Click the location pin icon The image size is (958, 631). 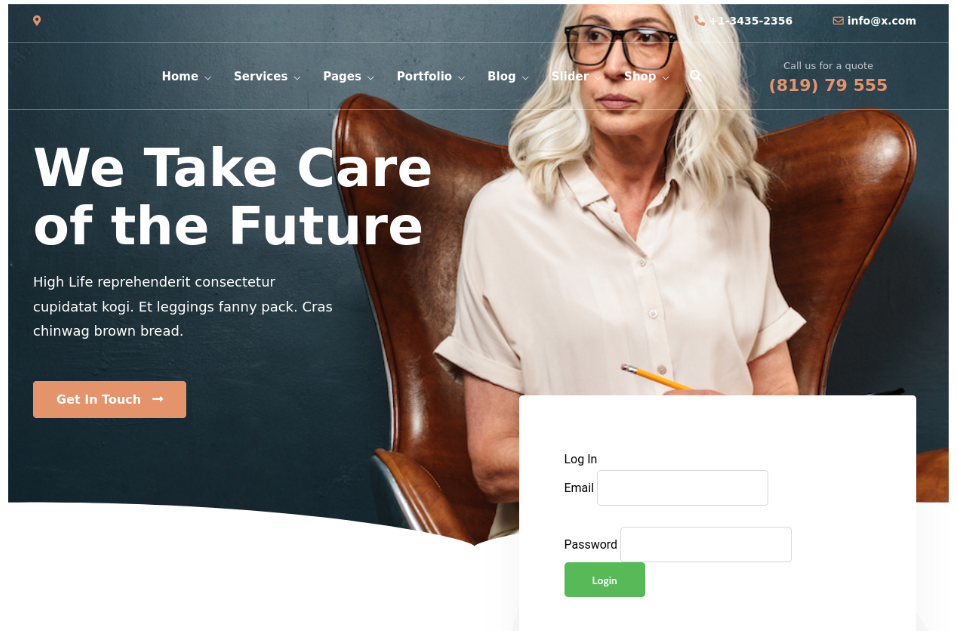point(37,21)
